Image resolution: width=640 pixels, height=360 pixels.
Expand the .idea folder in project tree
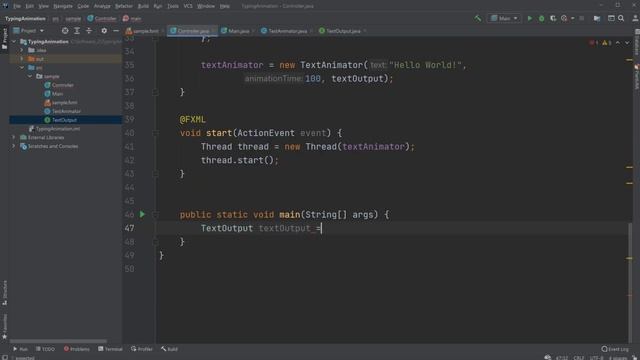coord(22,50)
